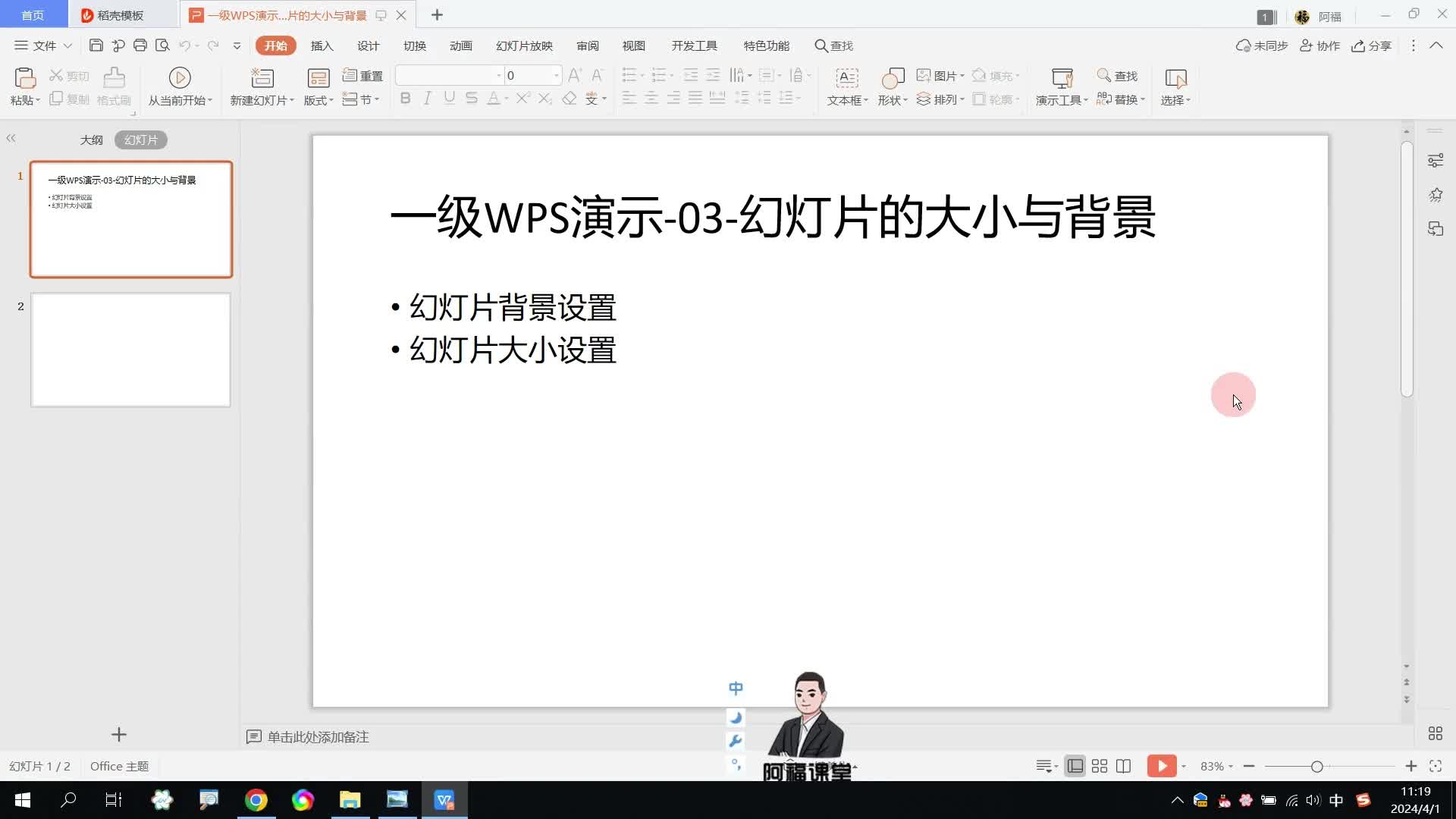Image resolution: width=1456 pixels, height=819 pixels.
Task: Toggle normal view in status bar
Action: (x=1075, y=766)
